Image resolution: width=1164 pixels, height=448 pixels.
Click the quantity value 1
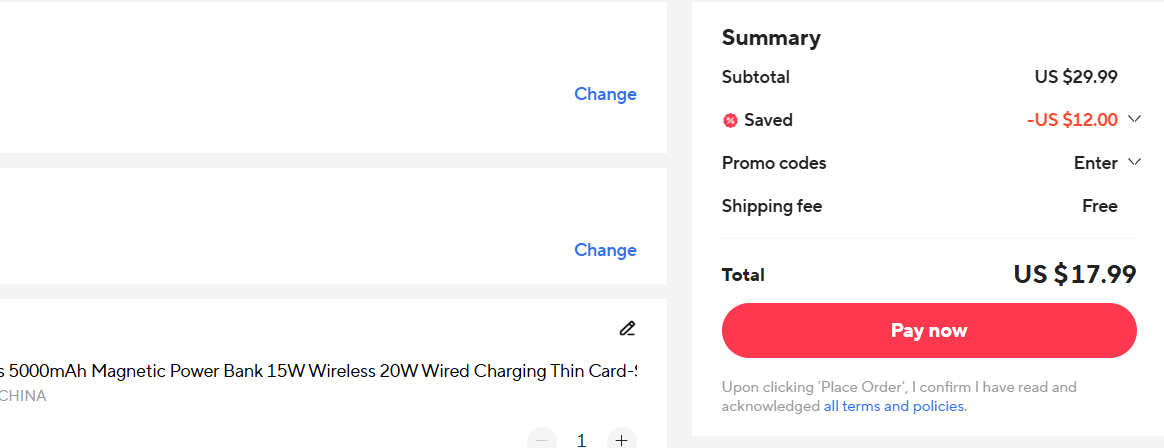pos(581,439)
